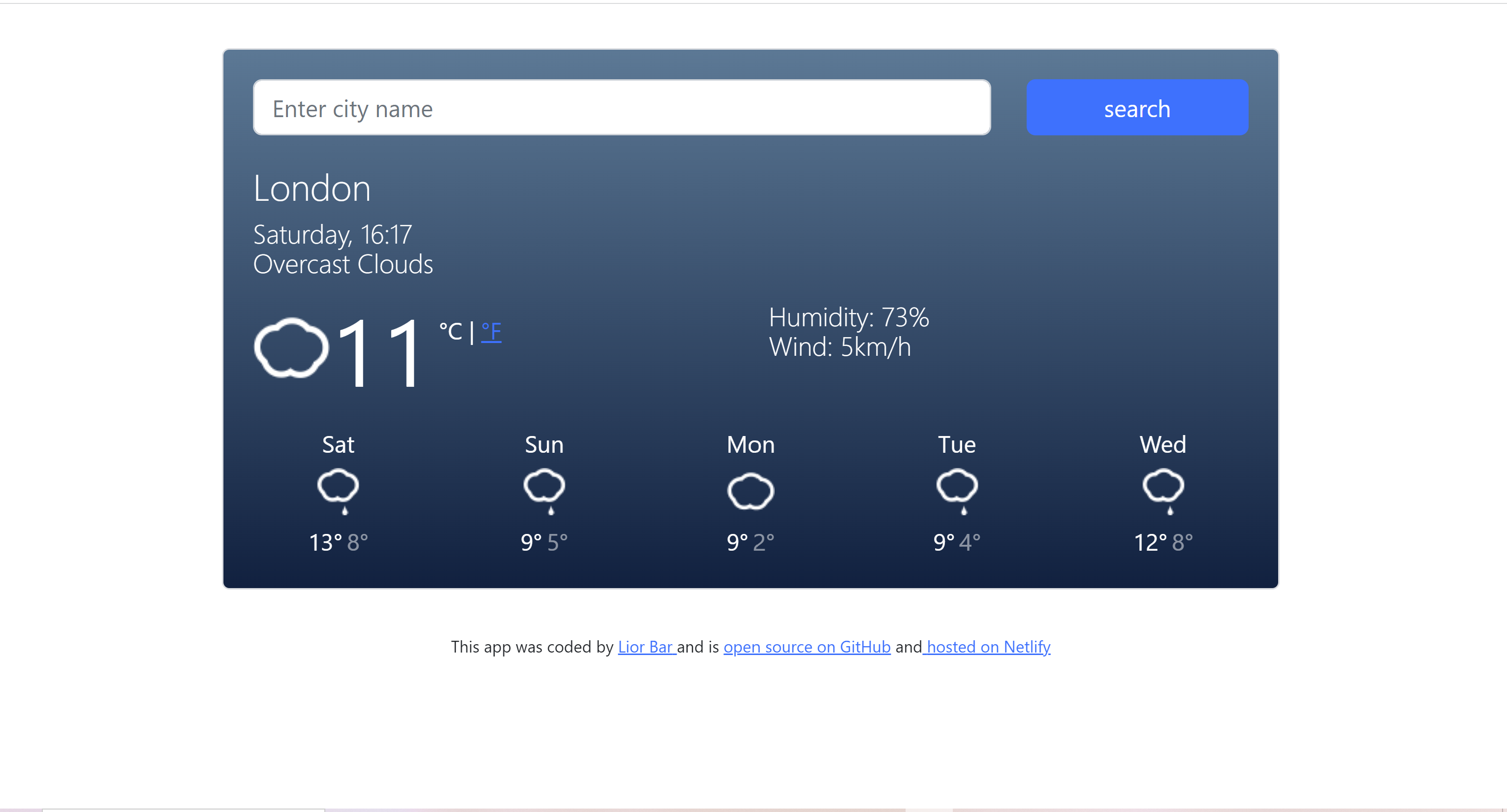Click the Sunday rain cloud icon
The width and height of the screenshot is (1507, 812).
[544, 489]
